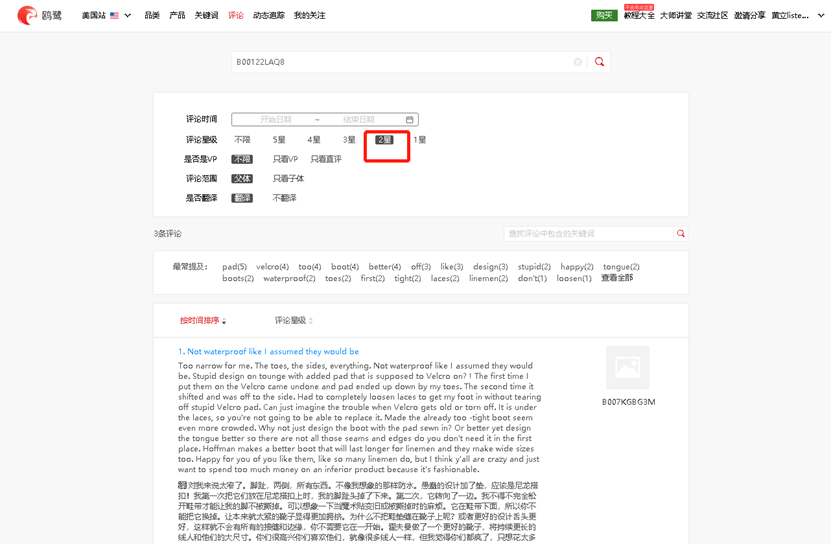
Task: Select the 2星 rating filter
Action: 384,139
